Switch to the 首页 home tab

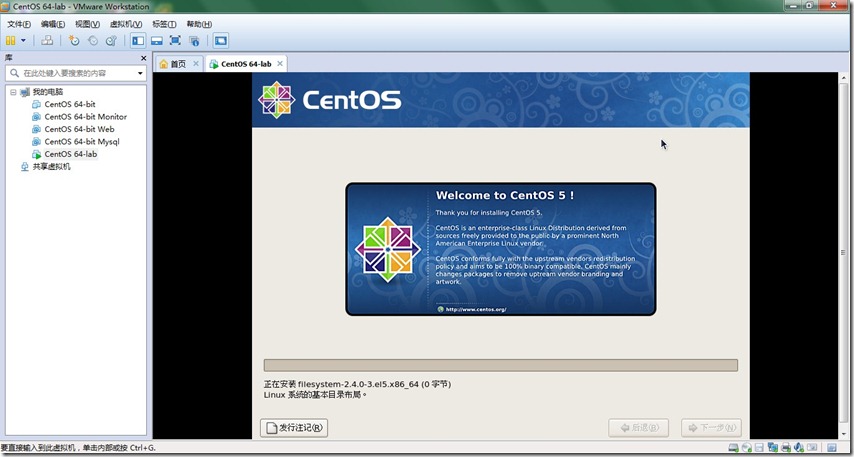(x=178, y=64)
